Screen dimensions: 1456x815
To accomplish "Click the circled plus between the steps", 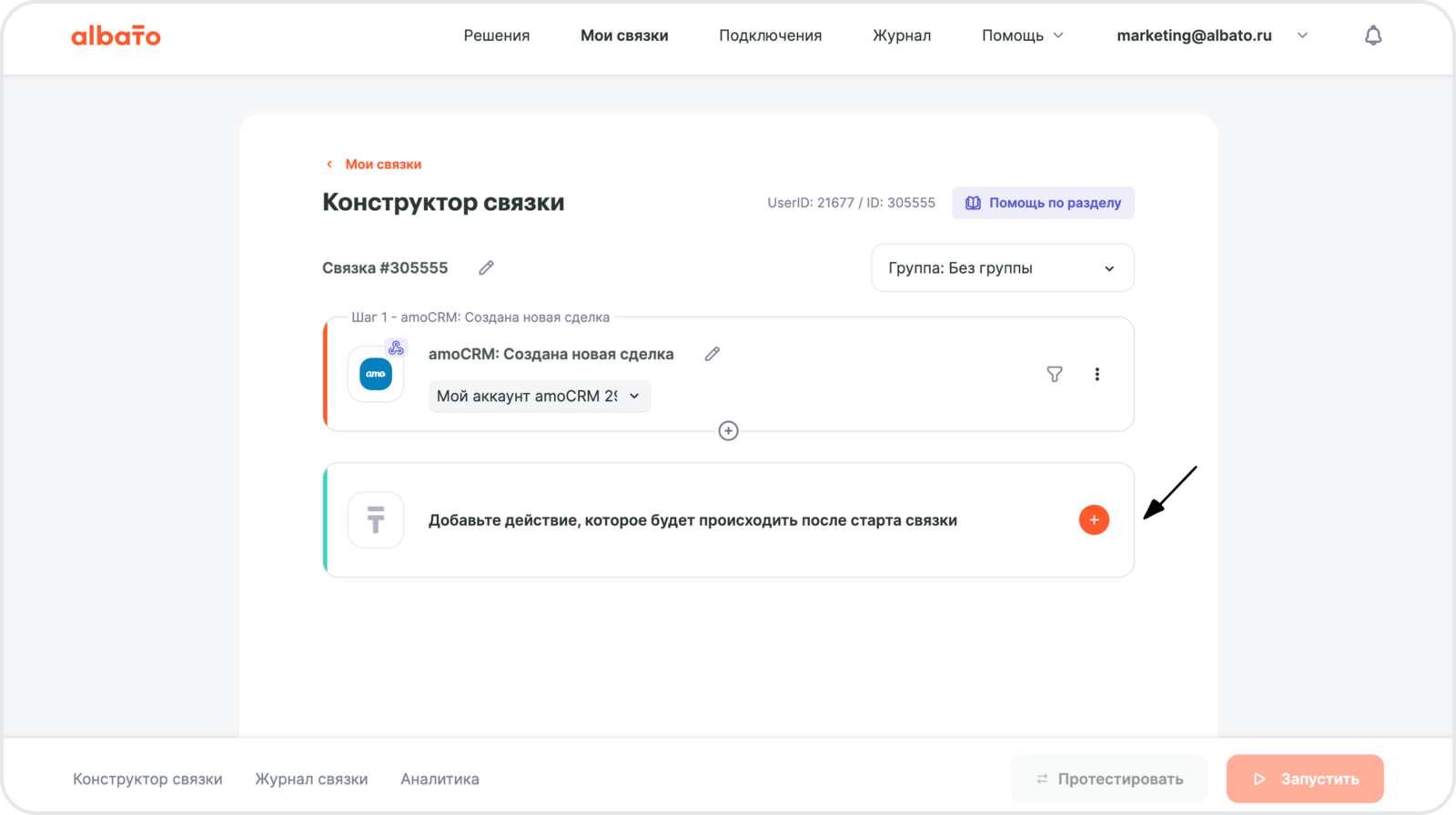I will [x=728, y=431].
